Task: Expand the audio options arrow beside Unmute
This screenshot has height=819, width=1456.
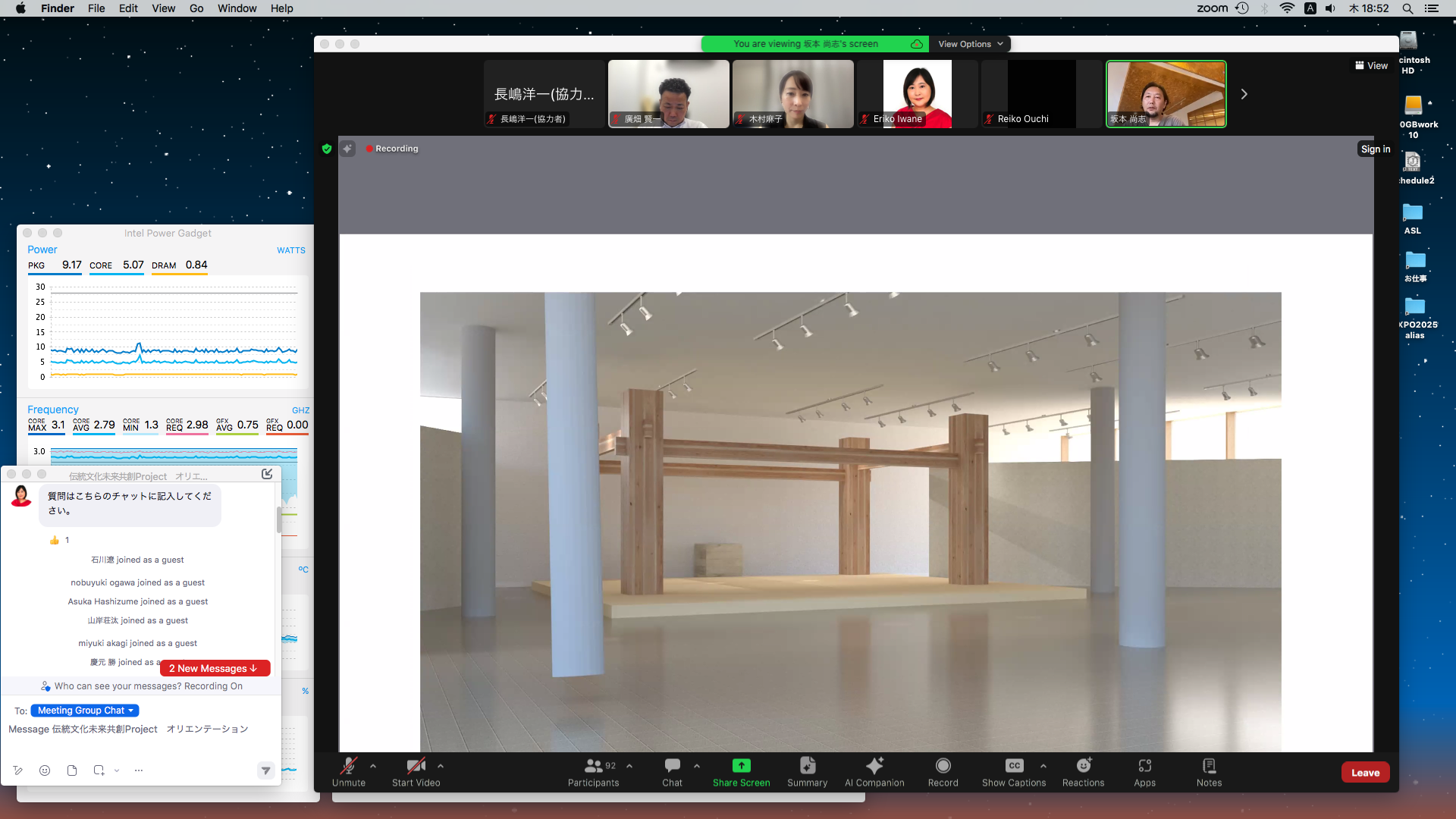Action: pos(373,766)
